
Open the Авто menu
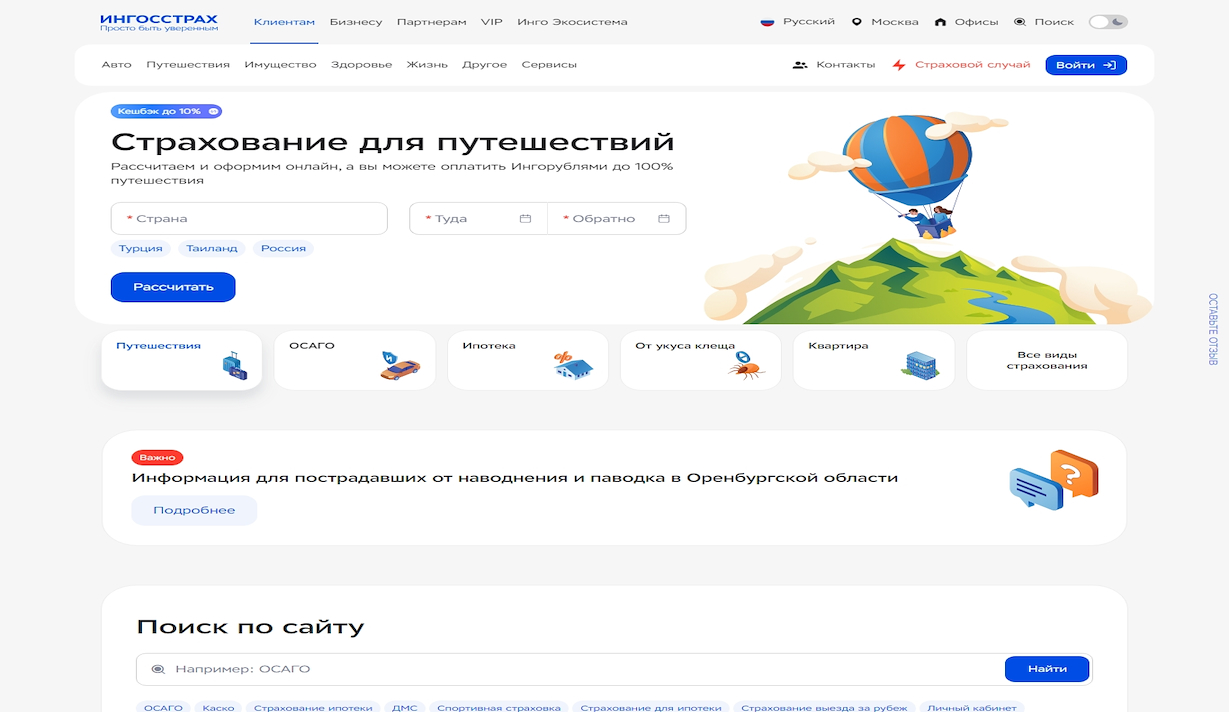(x=116, y=65)
